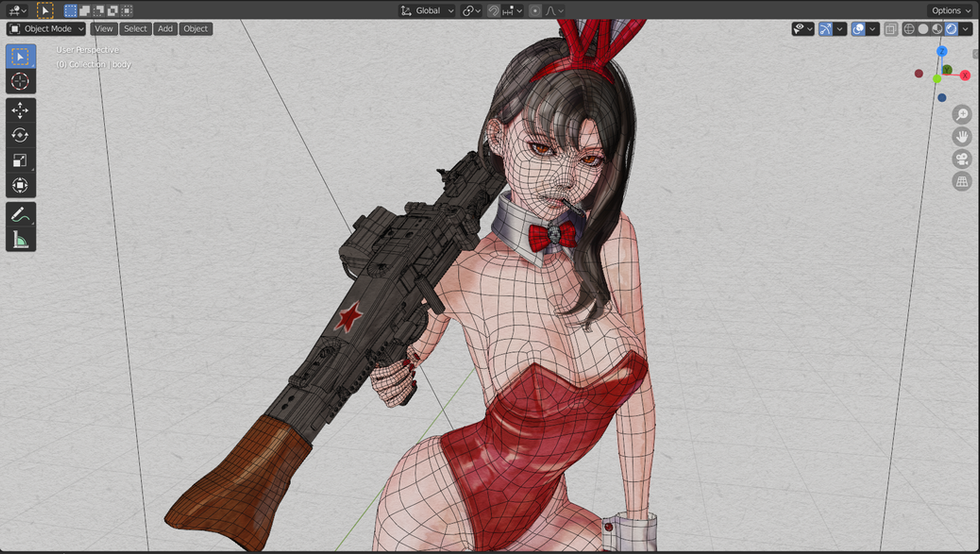Click the Zoom viewport magnifier button
This screenshot has width=980, height=554.
pos(962,114)
